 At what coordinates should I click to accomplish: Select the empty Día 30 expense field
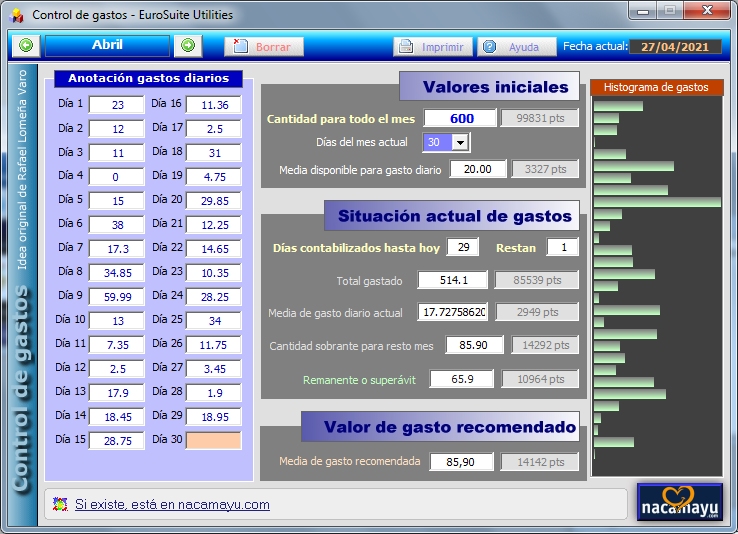tap(213, 440)
